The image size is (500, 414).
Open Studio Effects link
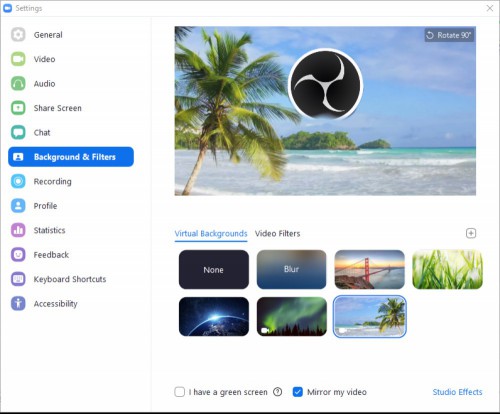[457, 392]
